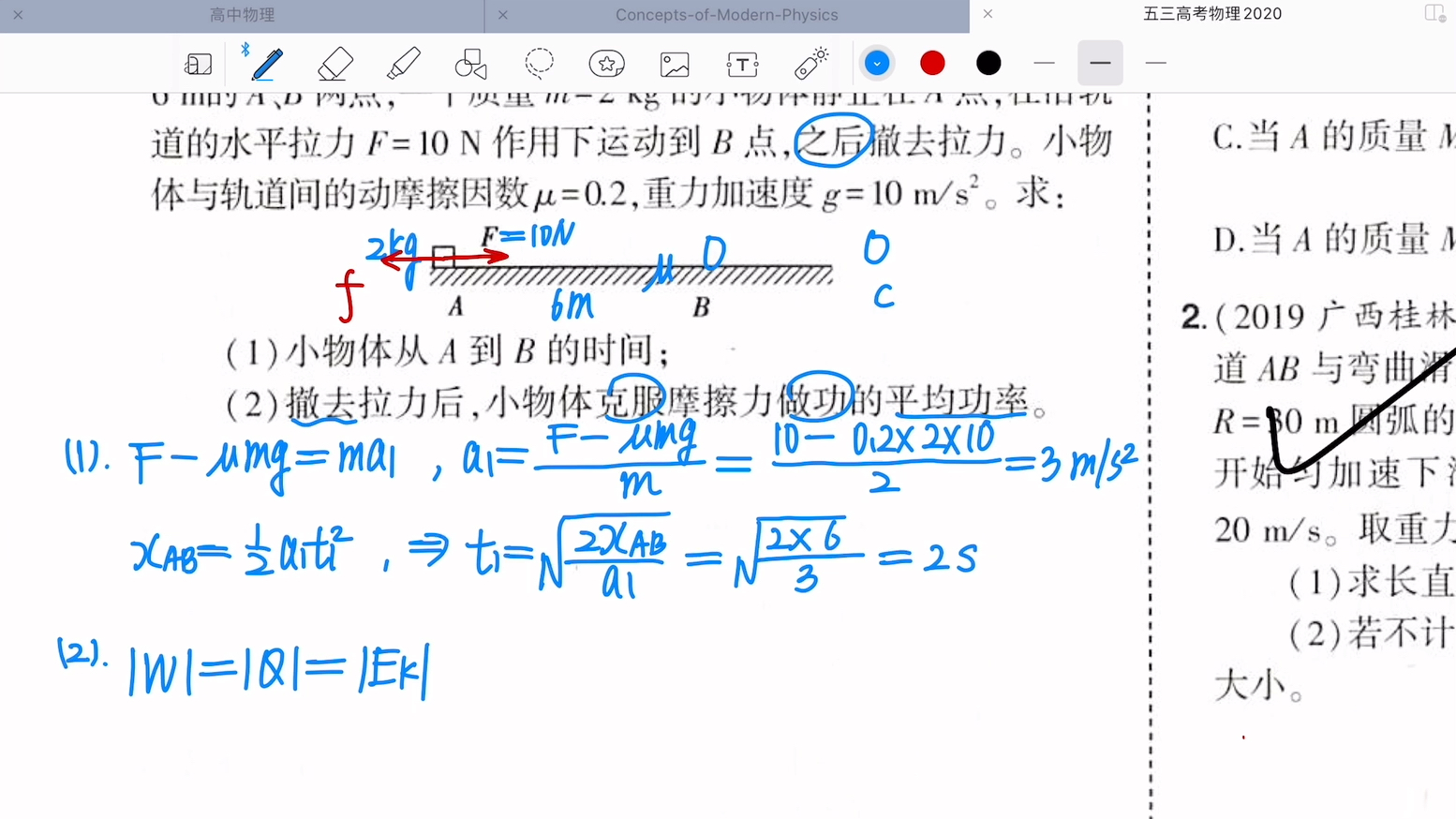This screenshot has width=1456, height=819.
Task: Select the Eraser tool
Action: [x=335, y=63]
